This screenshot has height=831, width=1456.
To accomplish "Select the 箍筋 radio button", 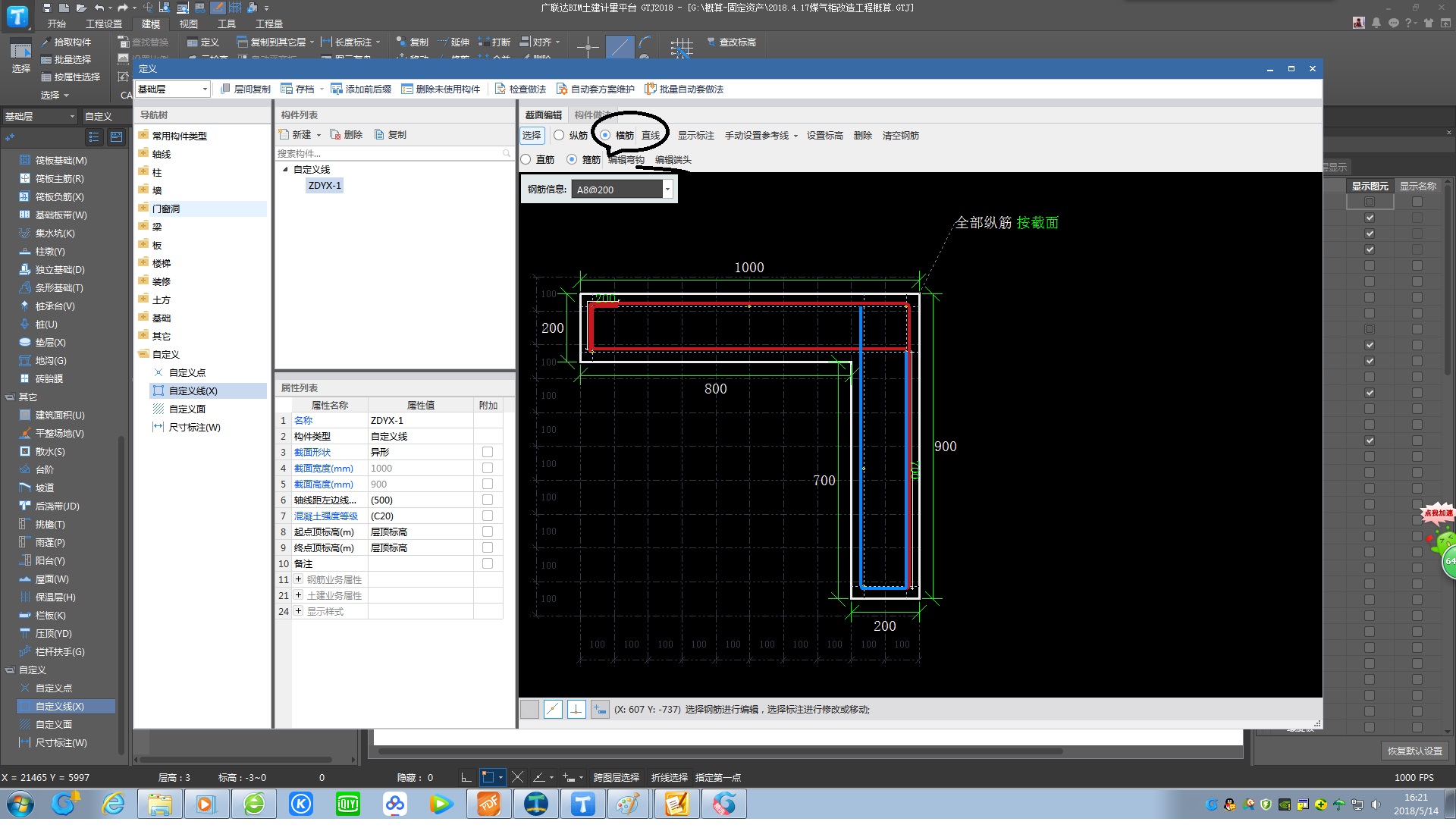I will pyautogui.click(x=572, y=160).
